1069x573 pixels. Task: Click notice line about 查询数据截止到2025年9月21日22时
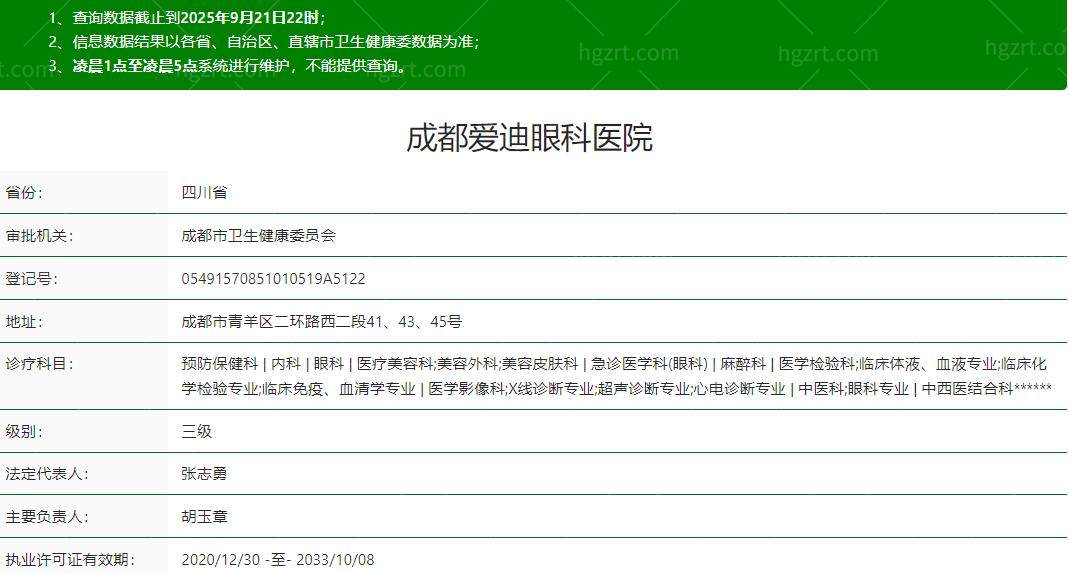(187, 18)
